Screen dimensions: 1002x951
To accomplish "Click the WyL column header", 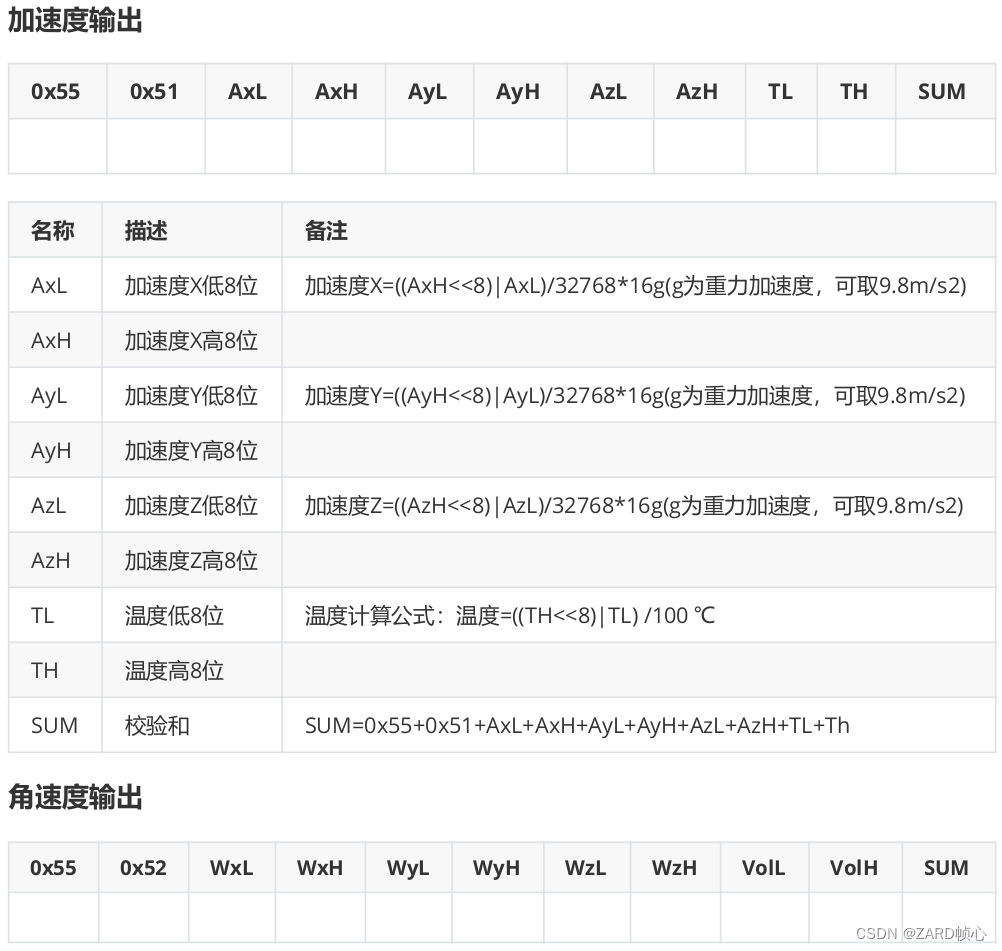I will coord(408,867).
